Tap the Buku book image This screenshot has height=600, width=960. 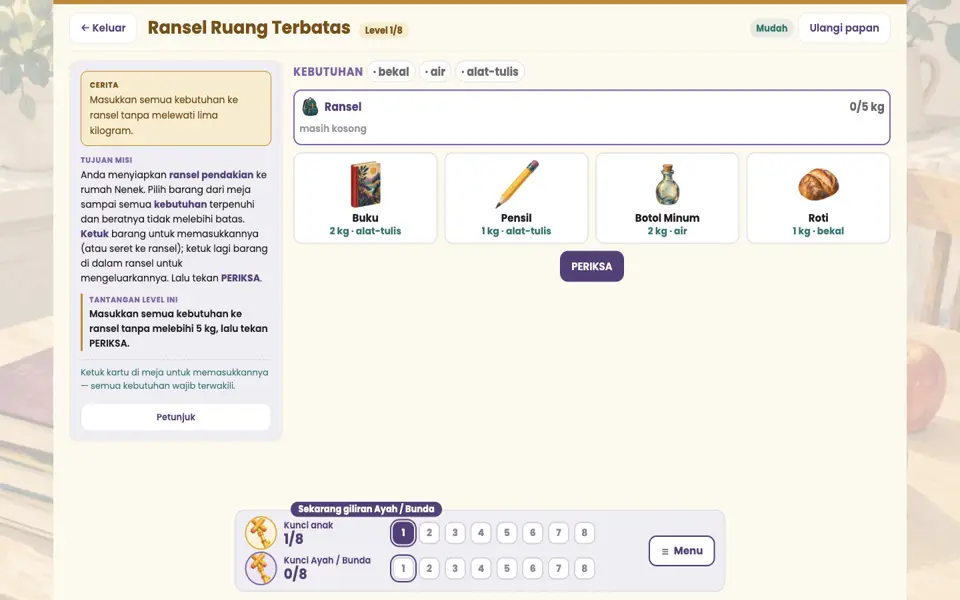366,184
